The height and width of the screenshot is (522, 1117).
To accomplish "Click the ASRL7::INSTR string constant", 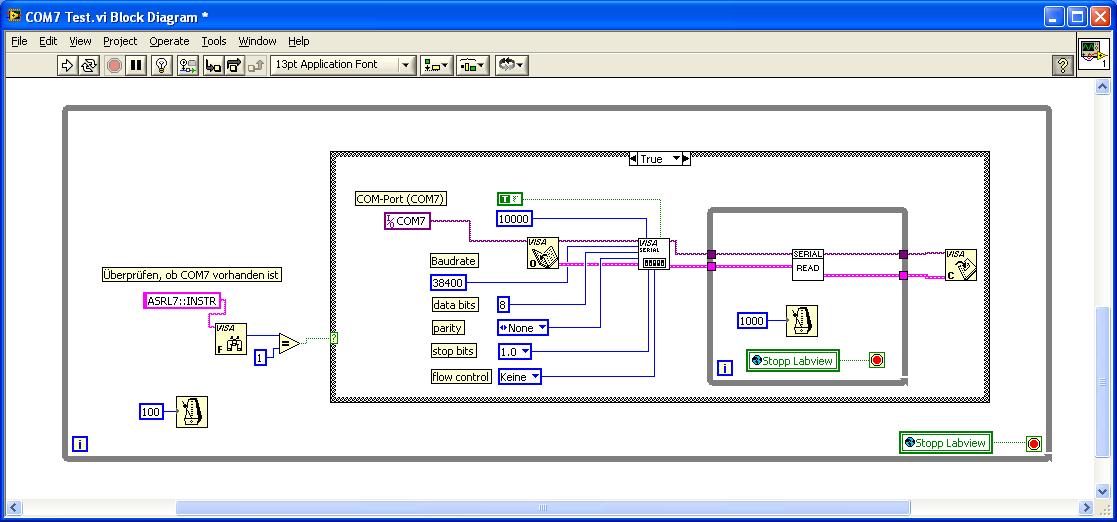I will coord(182,301).
